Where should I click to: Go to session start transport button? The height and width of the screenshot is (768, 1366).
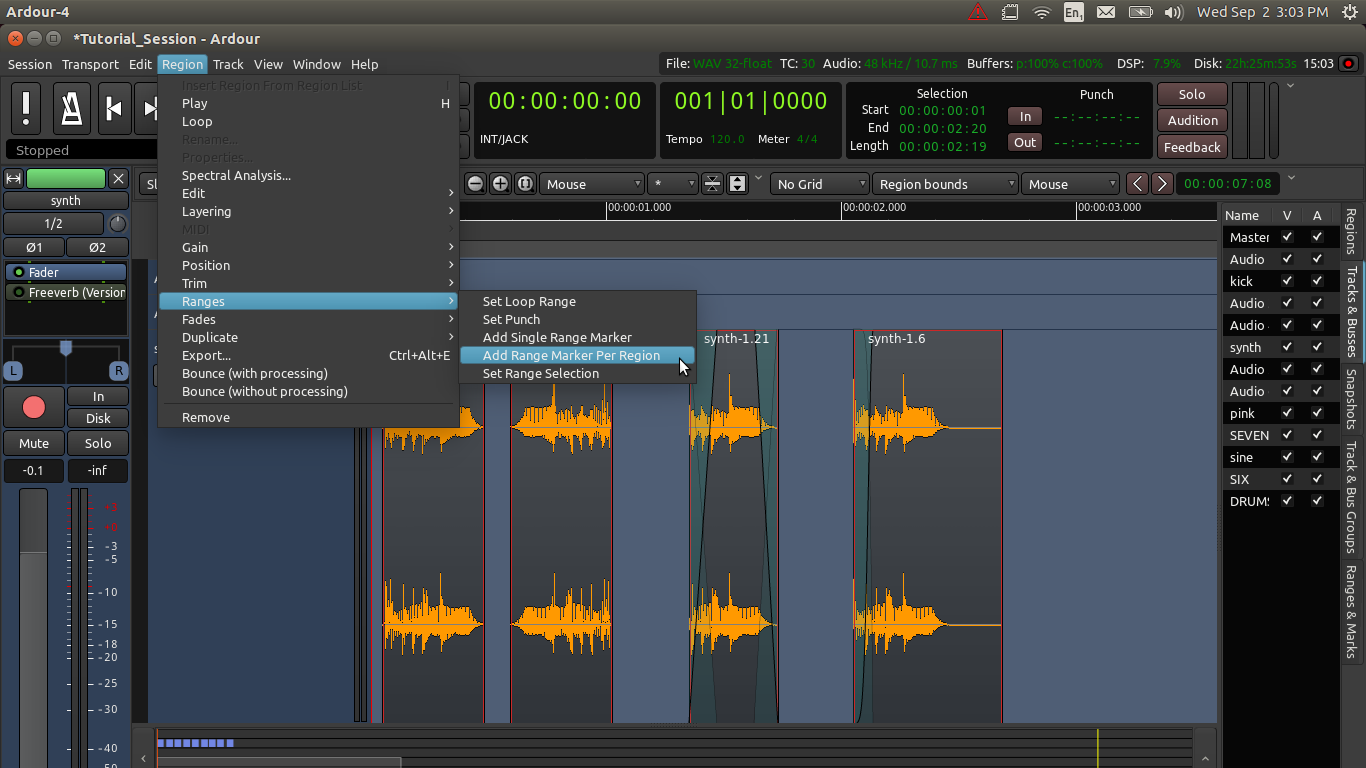pos(114,108)
